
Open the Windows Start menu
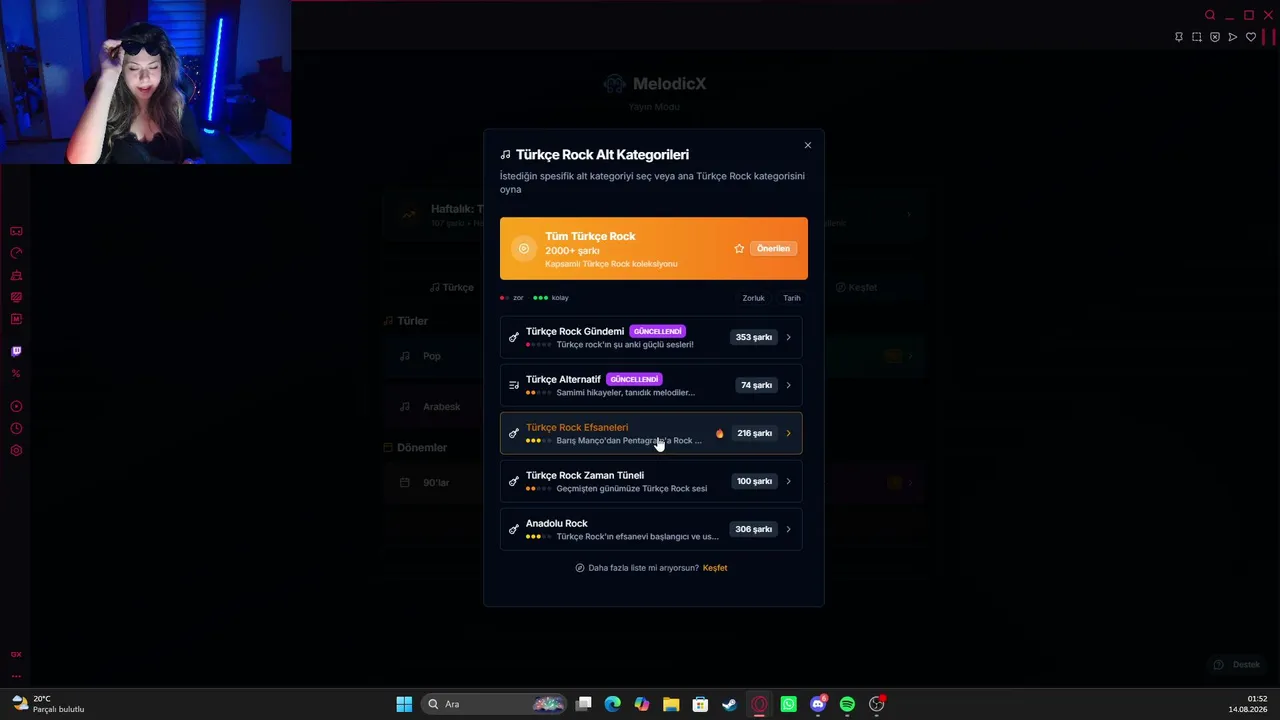(x=404, y=704)
